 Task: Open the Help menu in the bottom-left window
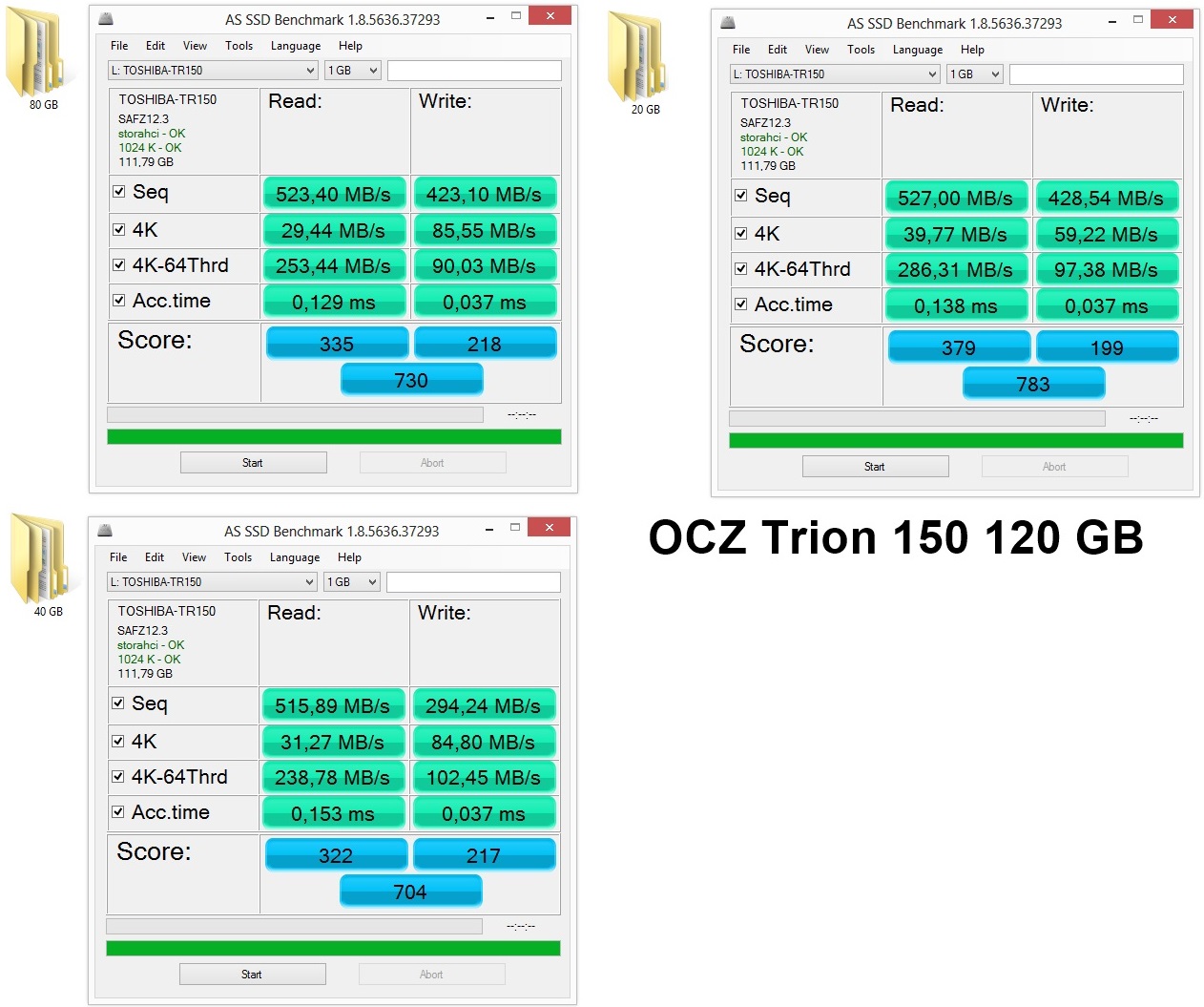click(x=349, y=556)
